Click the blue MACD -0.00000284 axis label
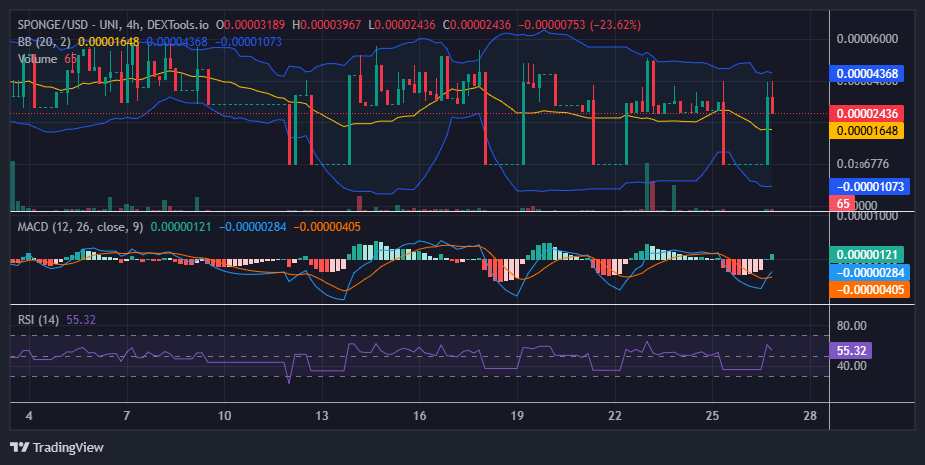Screen dimensions: 925x465 click(870, 273)
